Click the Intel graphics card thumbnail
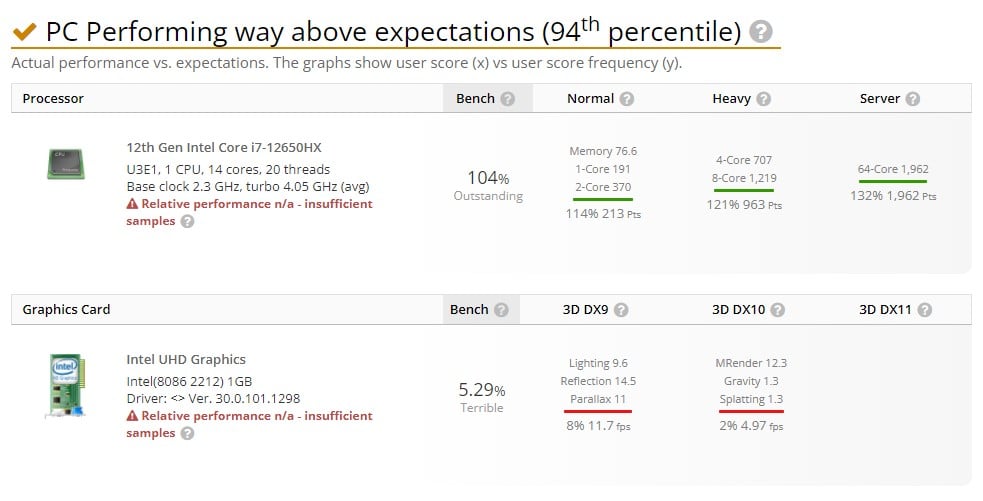The width and height of the screenshot is (983, 501). point(66,386)
